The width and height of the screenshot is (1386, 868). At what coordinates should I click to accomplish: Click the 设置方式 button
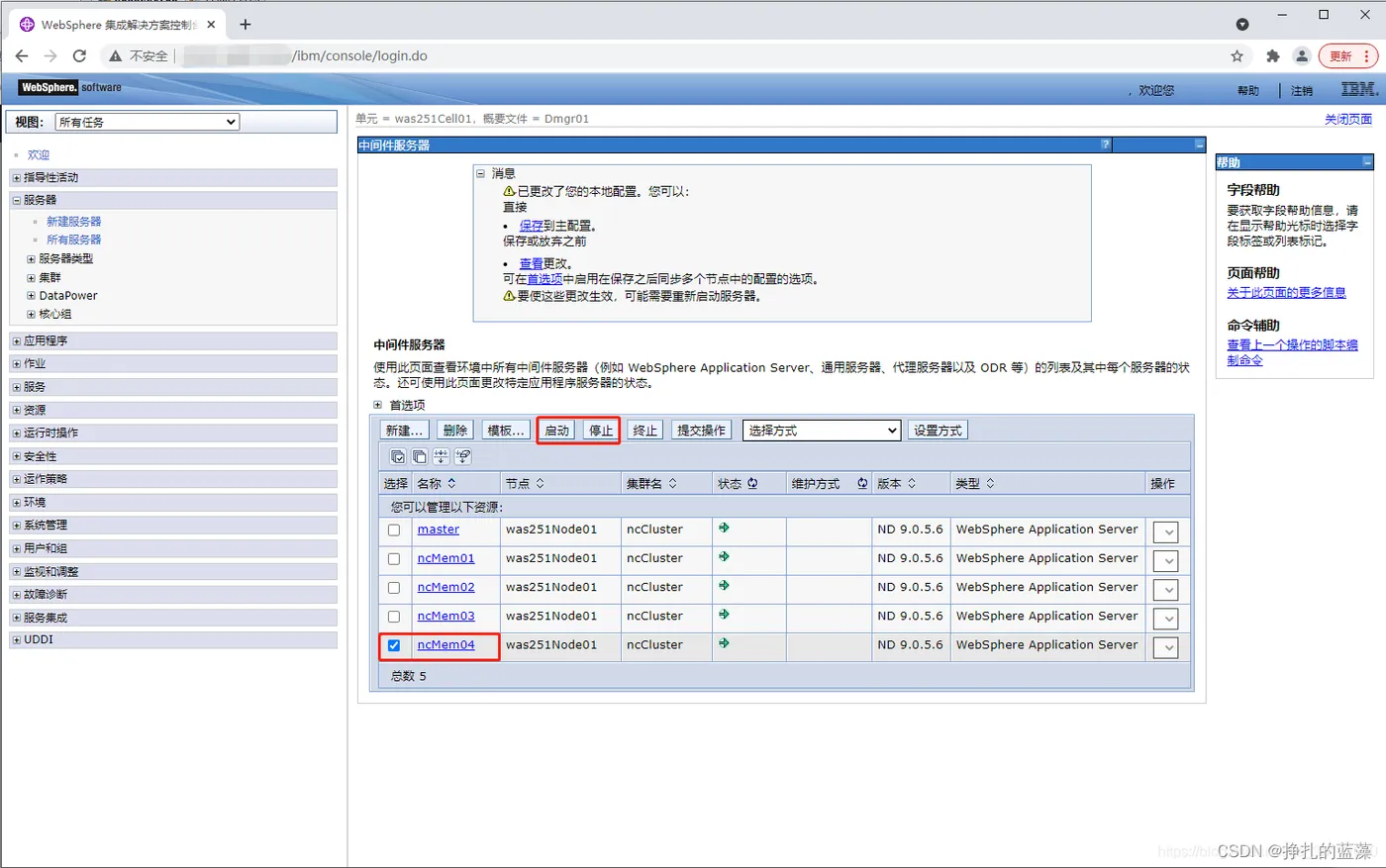(x=938, y=431)
